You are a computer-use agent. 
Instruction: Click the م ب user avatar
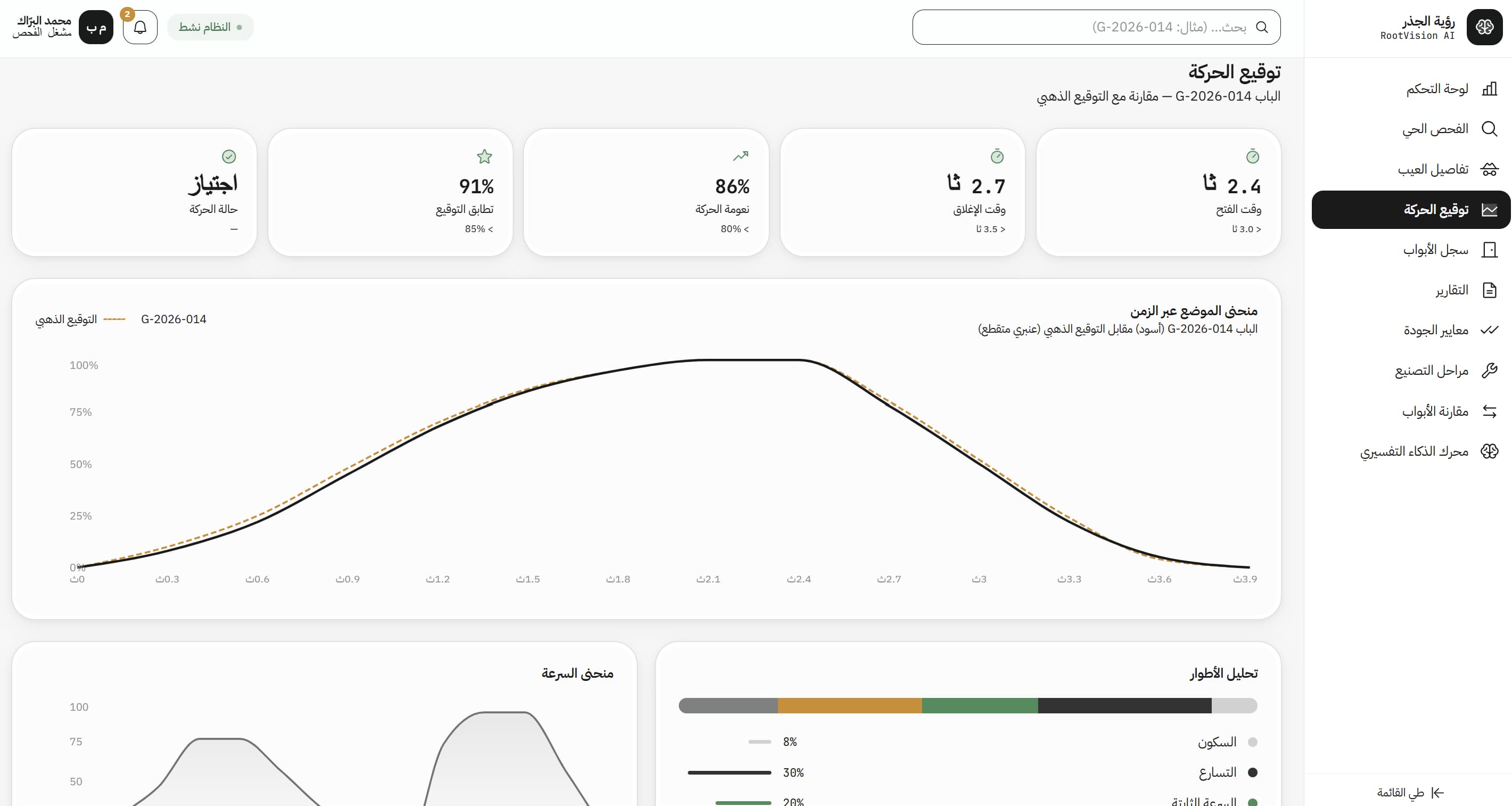point(96,27)
